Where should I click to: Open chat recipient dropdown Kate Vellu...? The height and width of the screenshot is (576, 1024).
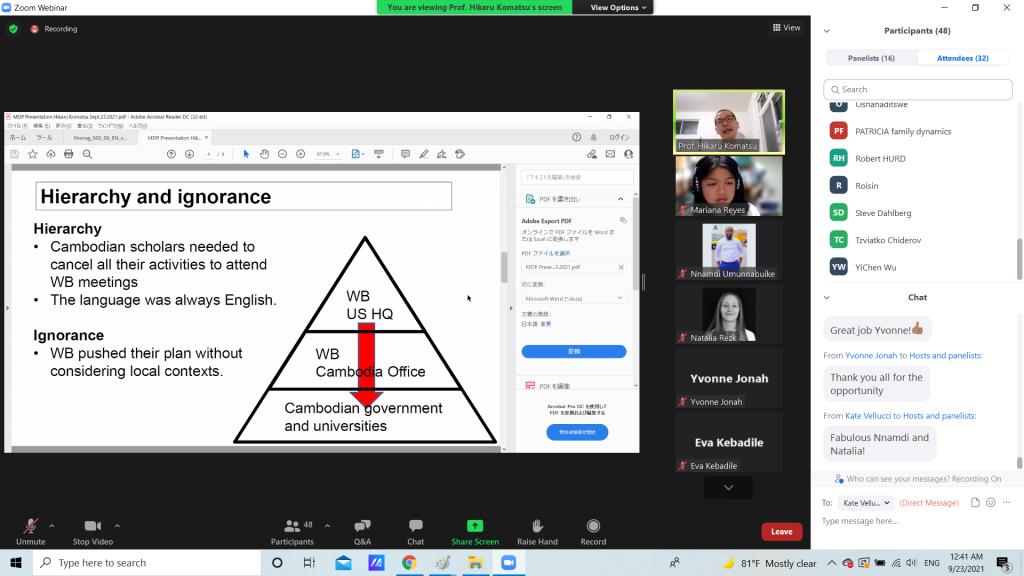click(866, 503)
